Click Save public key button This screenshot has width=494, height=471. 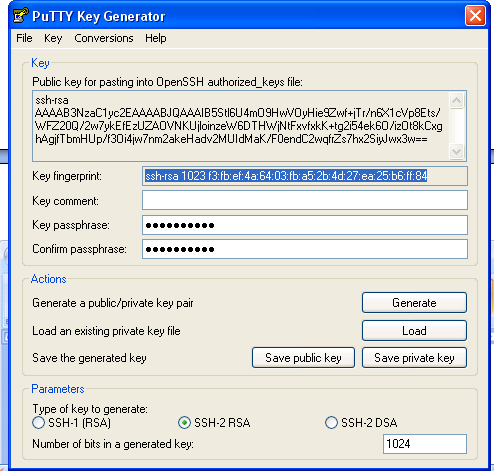coord(303,358)
